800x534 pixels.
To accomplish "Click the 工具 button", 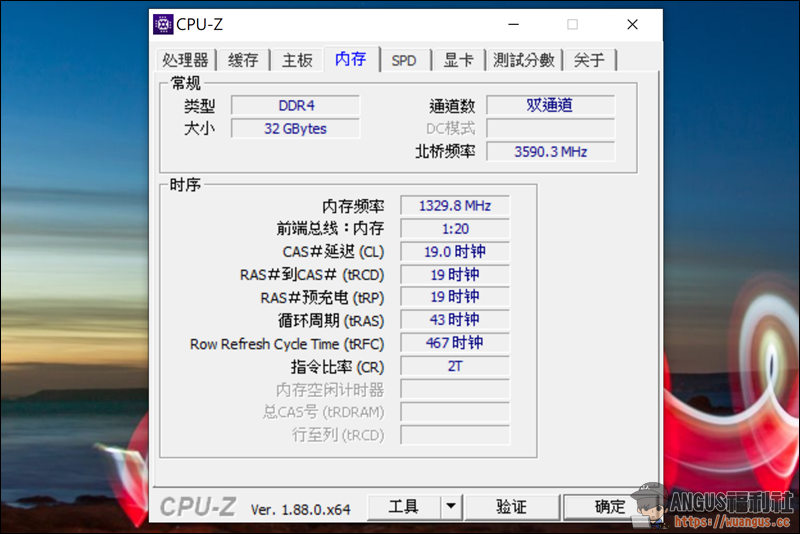I will click(403, 507).
